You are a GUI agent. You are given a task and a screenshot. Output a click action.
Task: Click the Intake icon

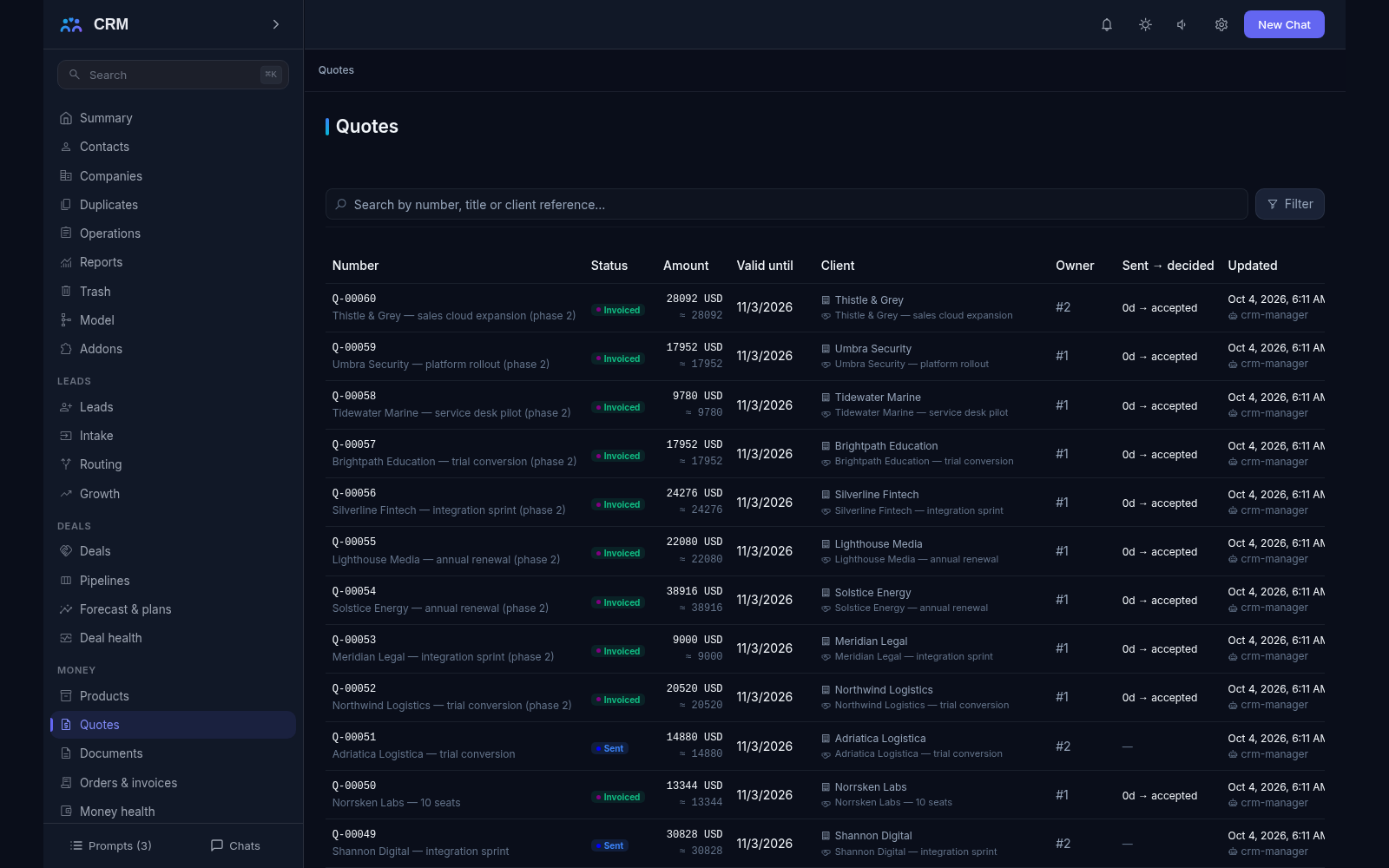tap(66, 436)
